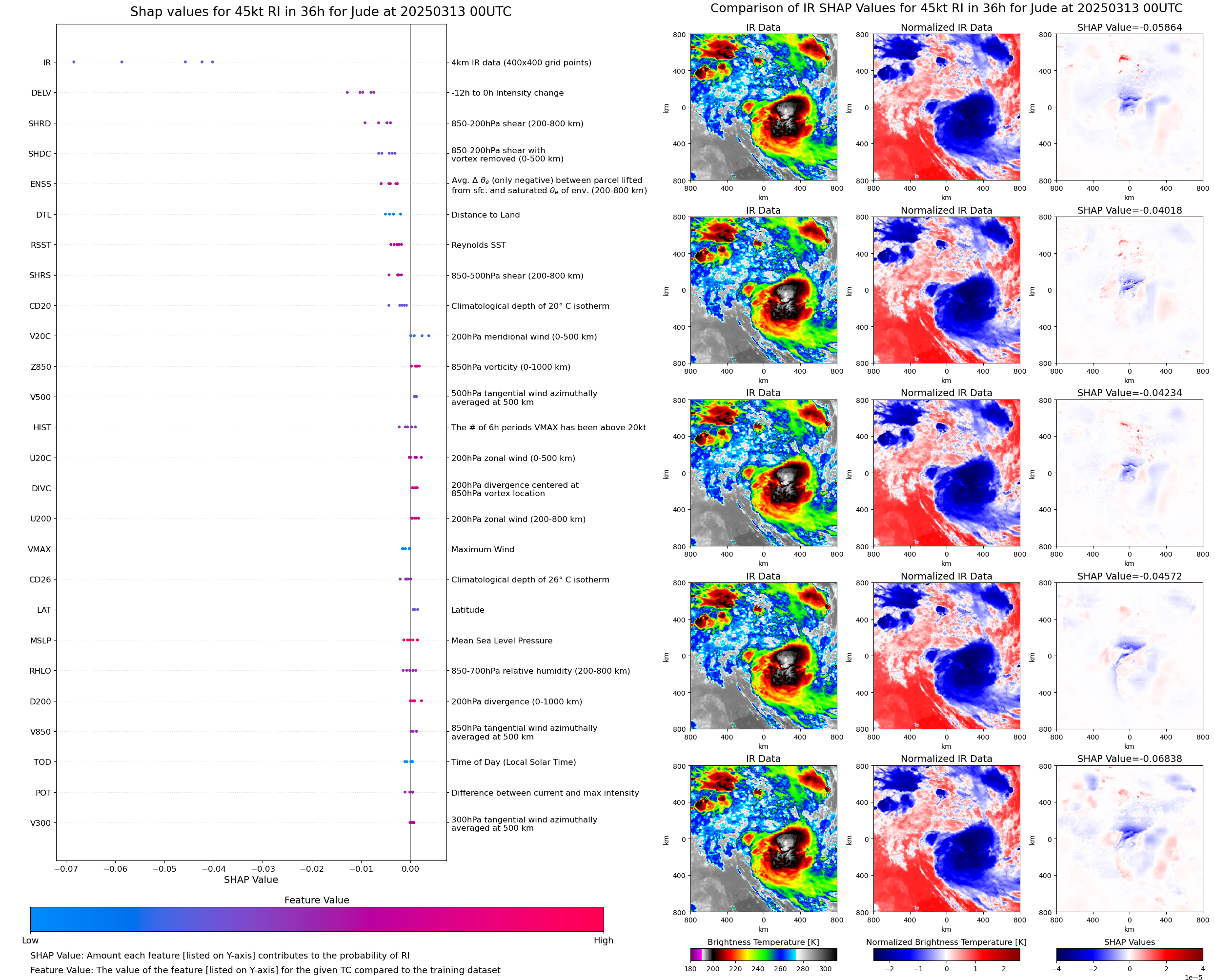
Task: Click the DELV y-axis label
Action: pos(41,93)
